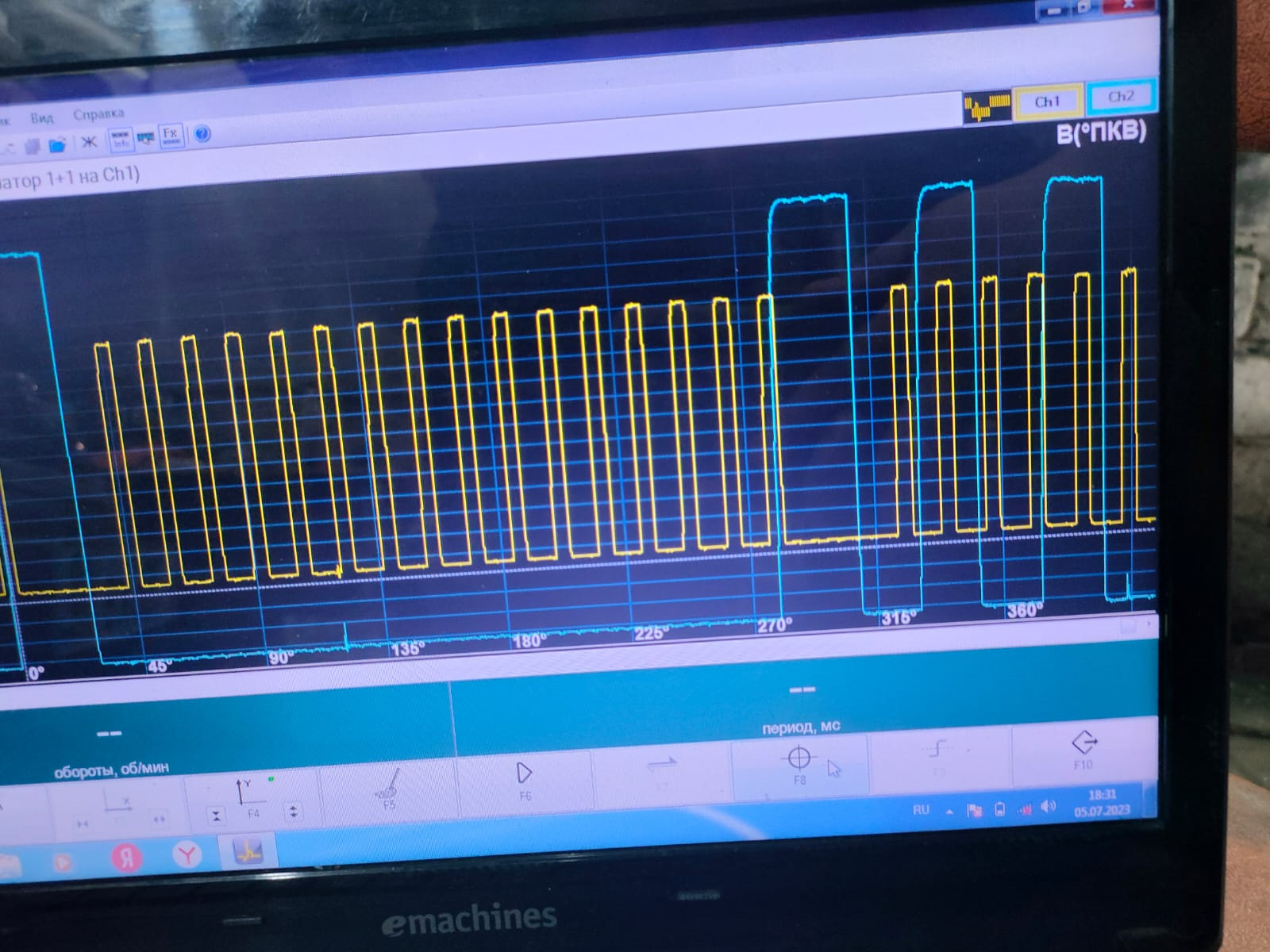Viewport: 1270px width, 952px height.
Task: Click the Action Center flag tray icon
Action: point(974,810)
